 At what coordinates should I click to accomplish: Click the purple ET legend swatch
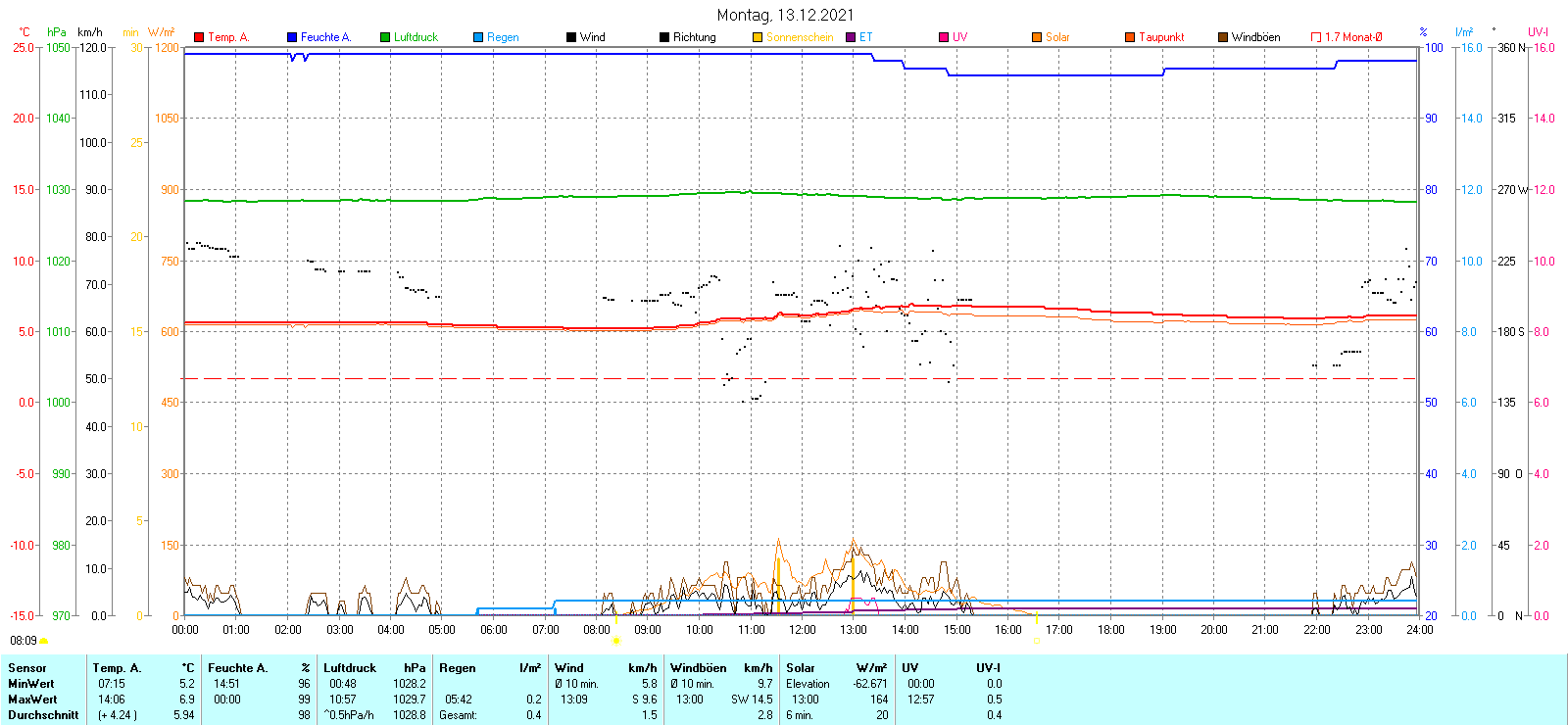[851, 37]
